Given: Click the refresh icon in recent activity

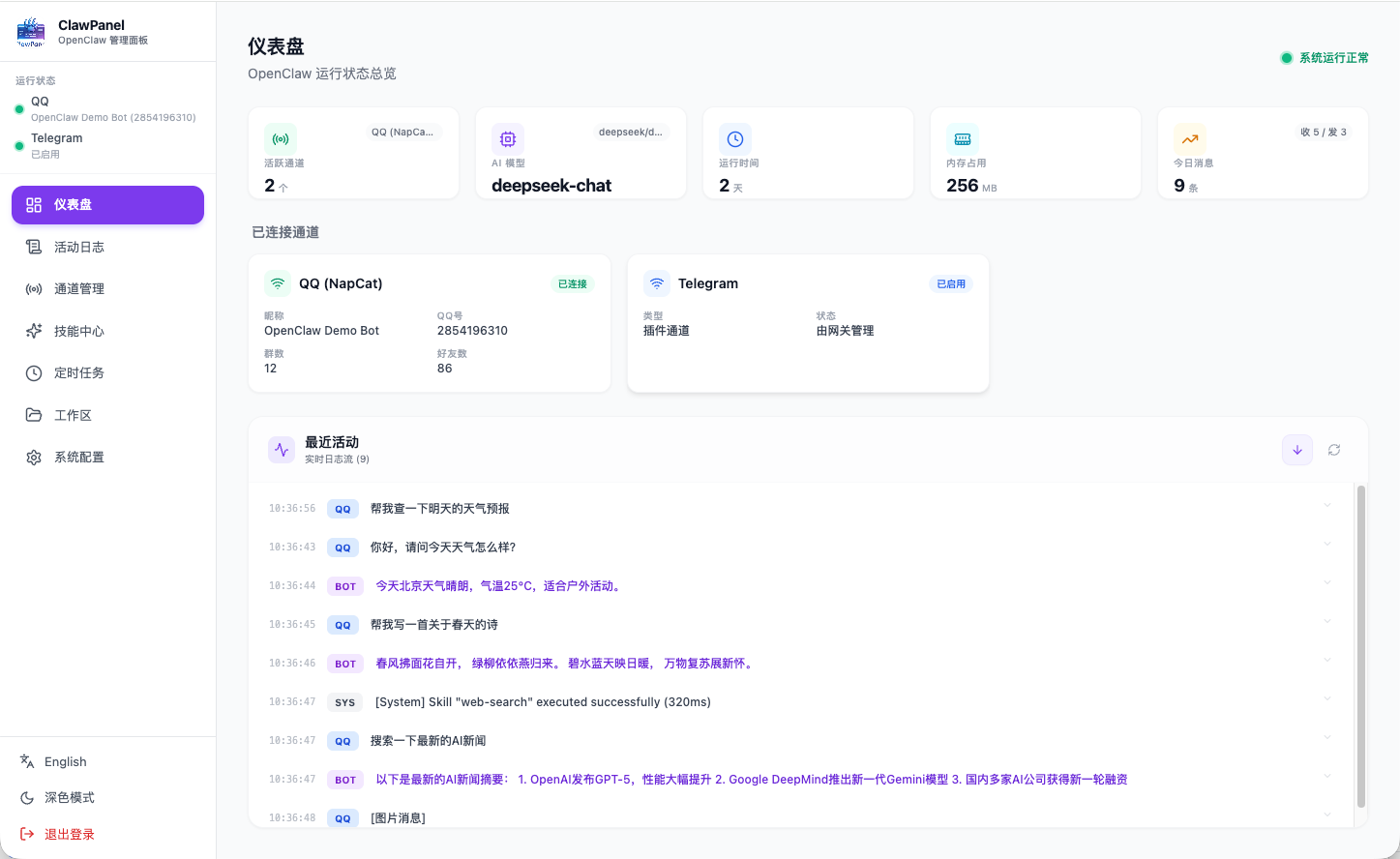Looking at the screenshot, I should pos(1334,450).
